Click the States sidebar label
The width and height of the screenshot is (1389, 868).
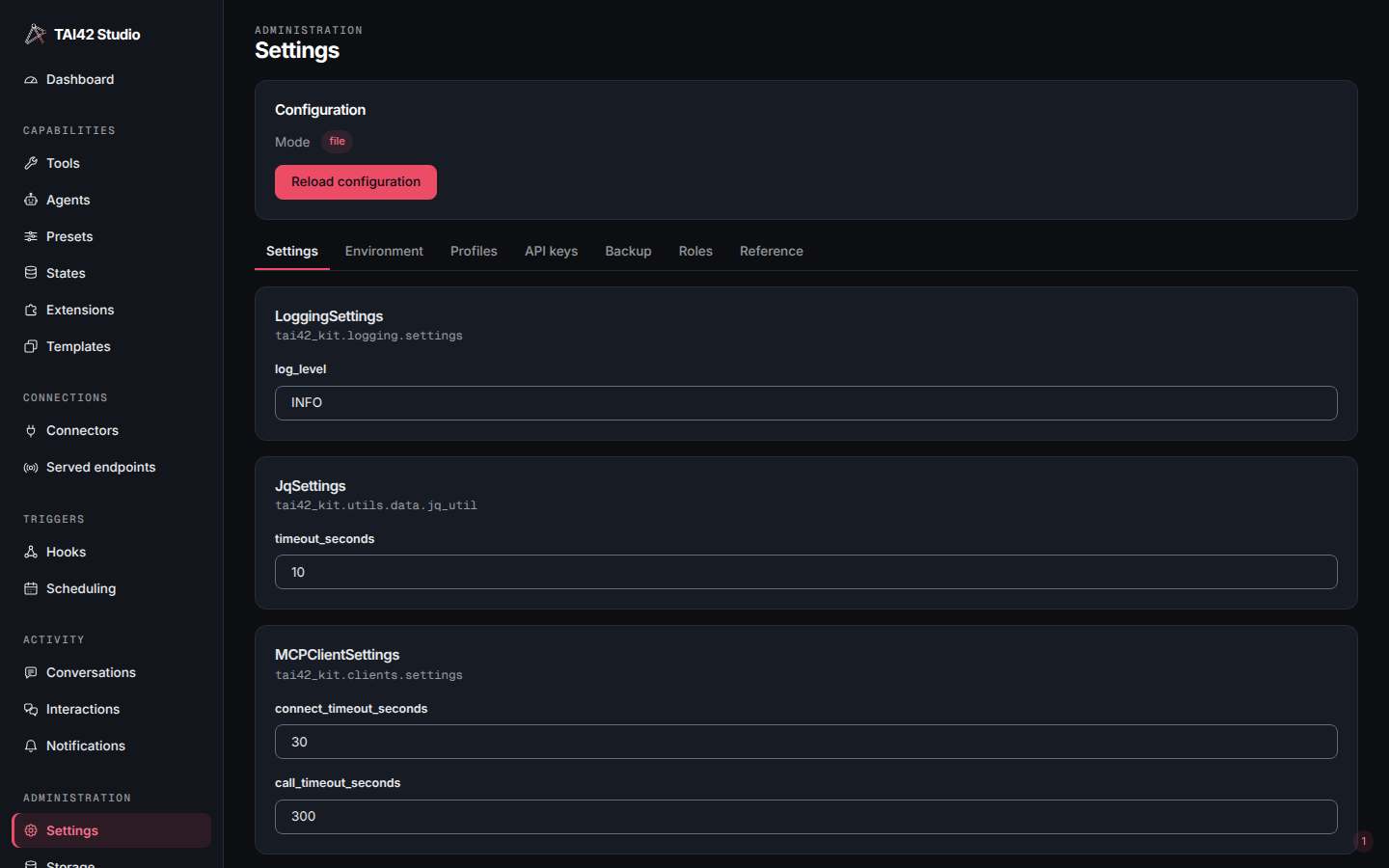66,274
